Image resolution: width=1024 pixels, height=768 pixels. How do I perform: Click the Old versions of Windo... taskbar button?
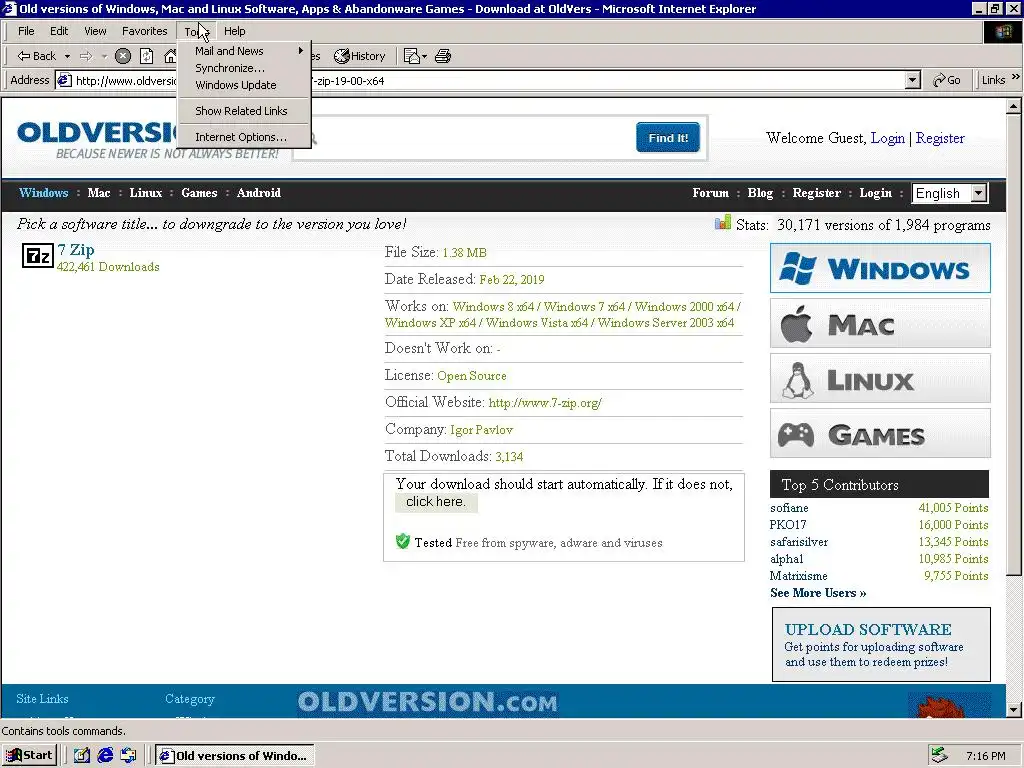click(234, 756)
